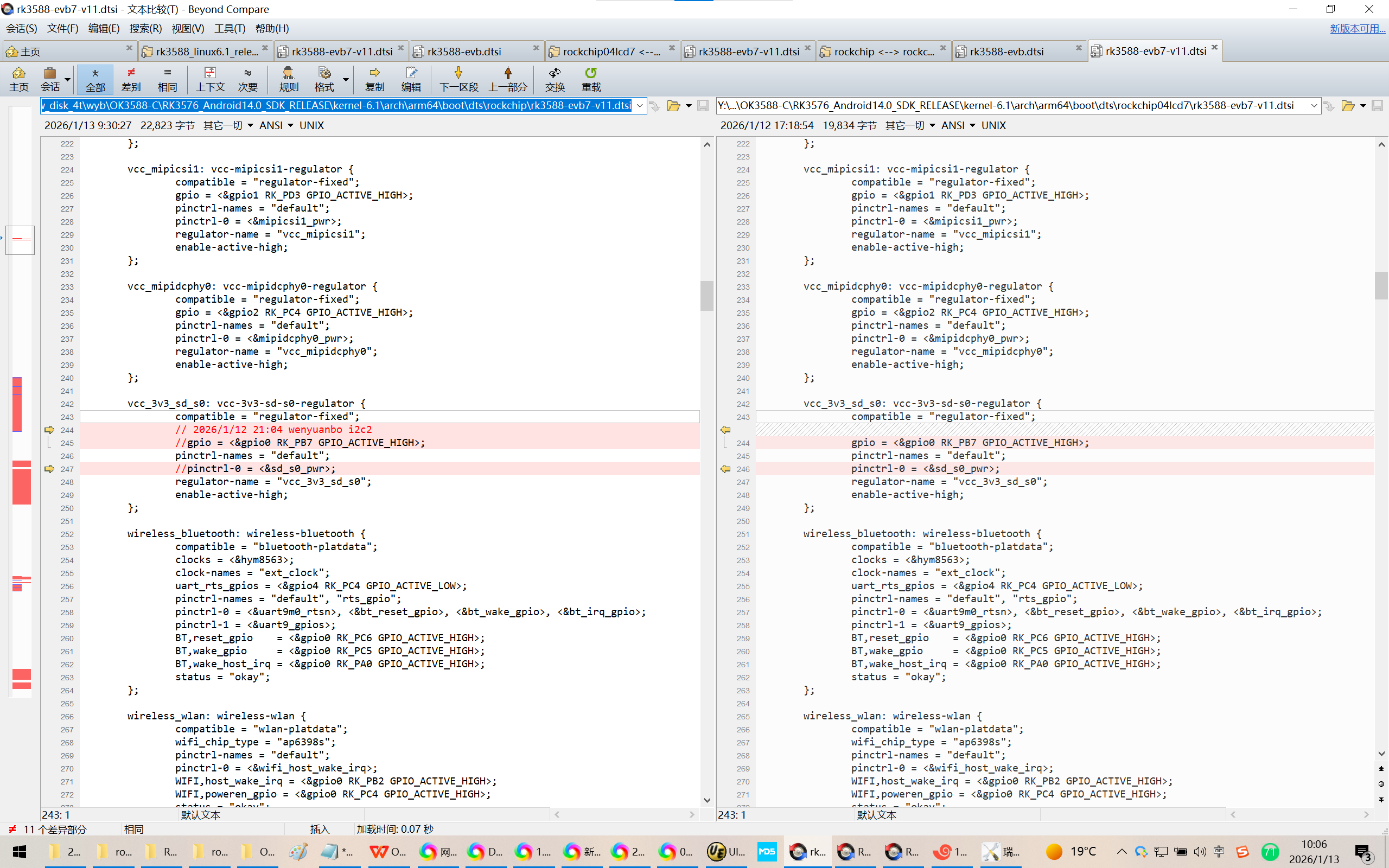Expand the 格式 format dropdown arrow
Viewport: 1389px width, 868px height.
[x=346, y=79]
